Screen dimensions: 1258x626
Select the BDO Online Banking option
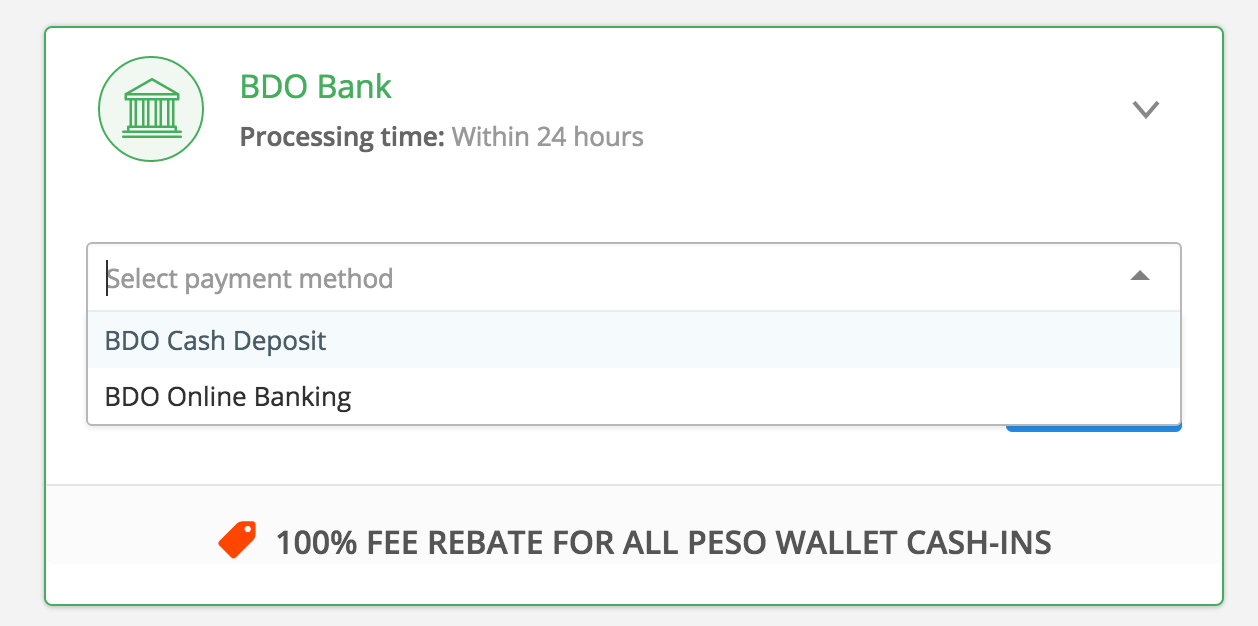click(x=228, y=397)
